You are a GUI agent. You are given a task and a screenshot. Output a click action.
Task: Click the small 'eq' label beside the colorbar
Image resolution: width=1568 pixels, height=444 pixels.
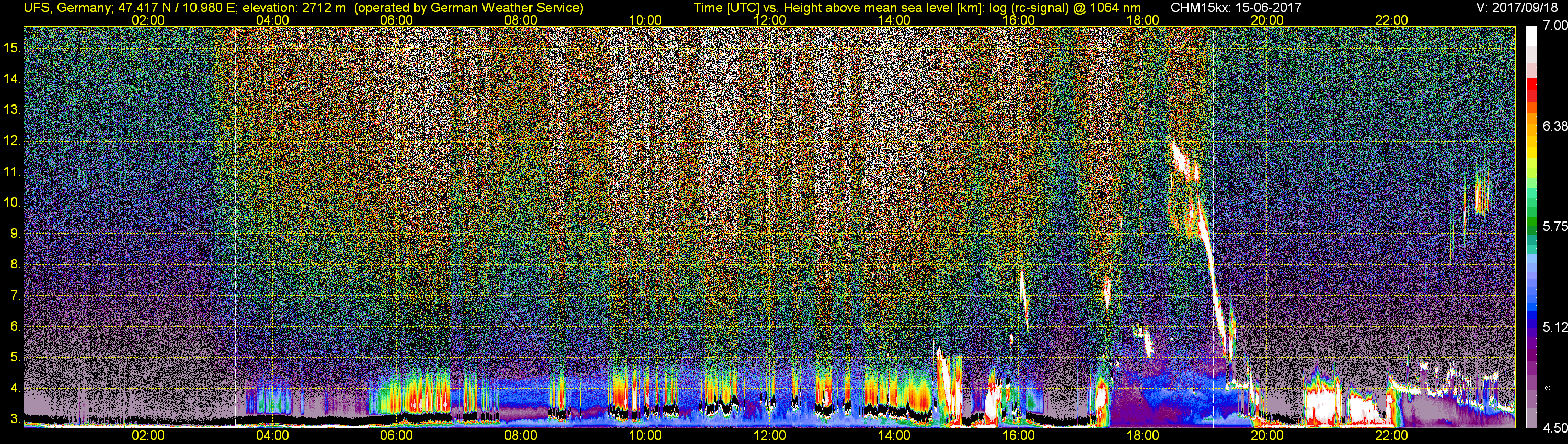[1548, 388]
